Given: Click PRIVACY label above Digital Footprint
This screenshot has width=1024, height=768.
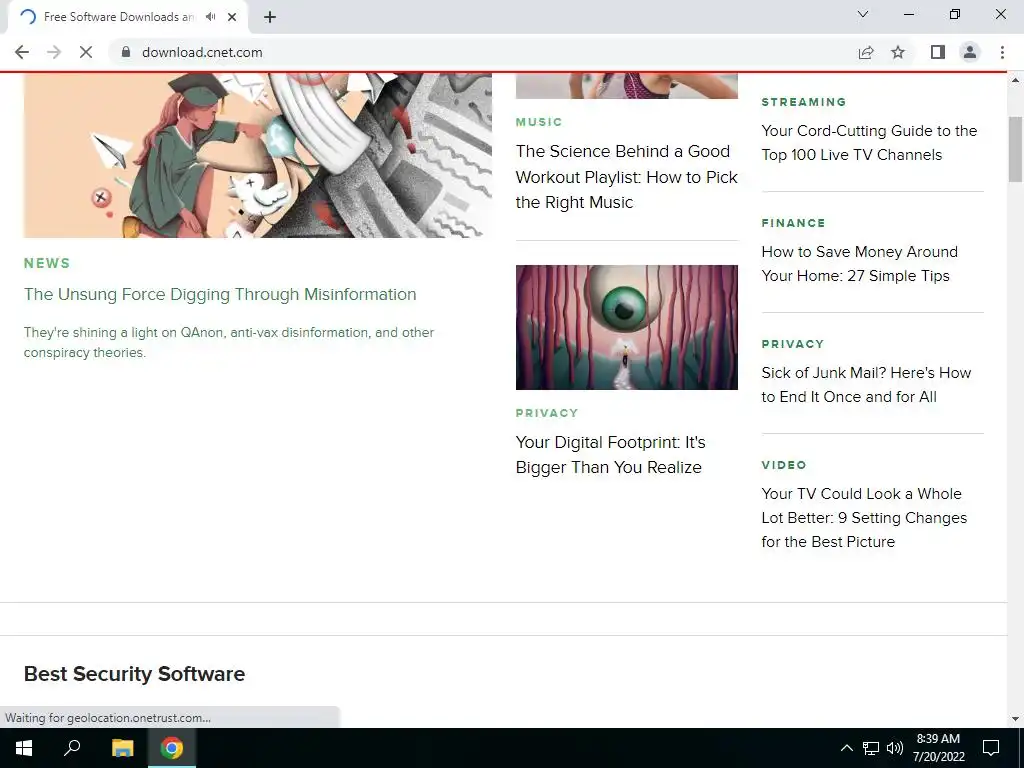Looking at the screenshot, I should [547, 413].
